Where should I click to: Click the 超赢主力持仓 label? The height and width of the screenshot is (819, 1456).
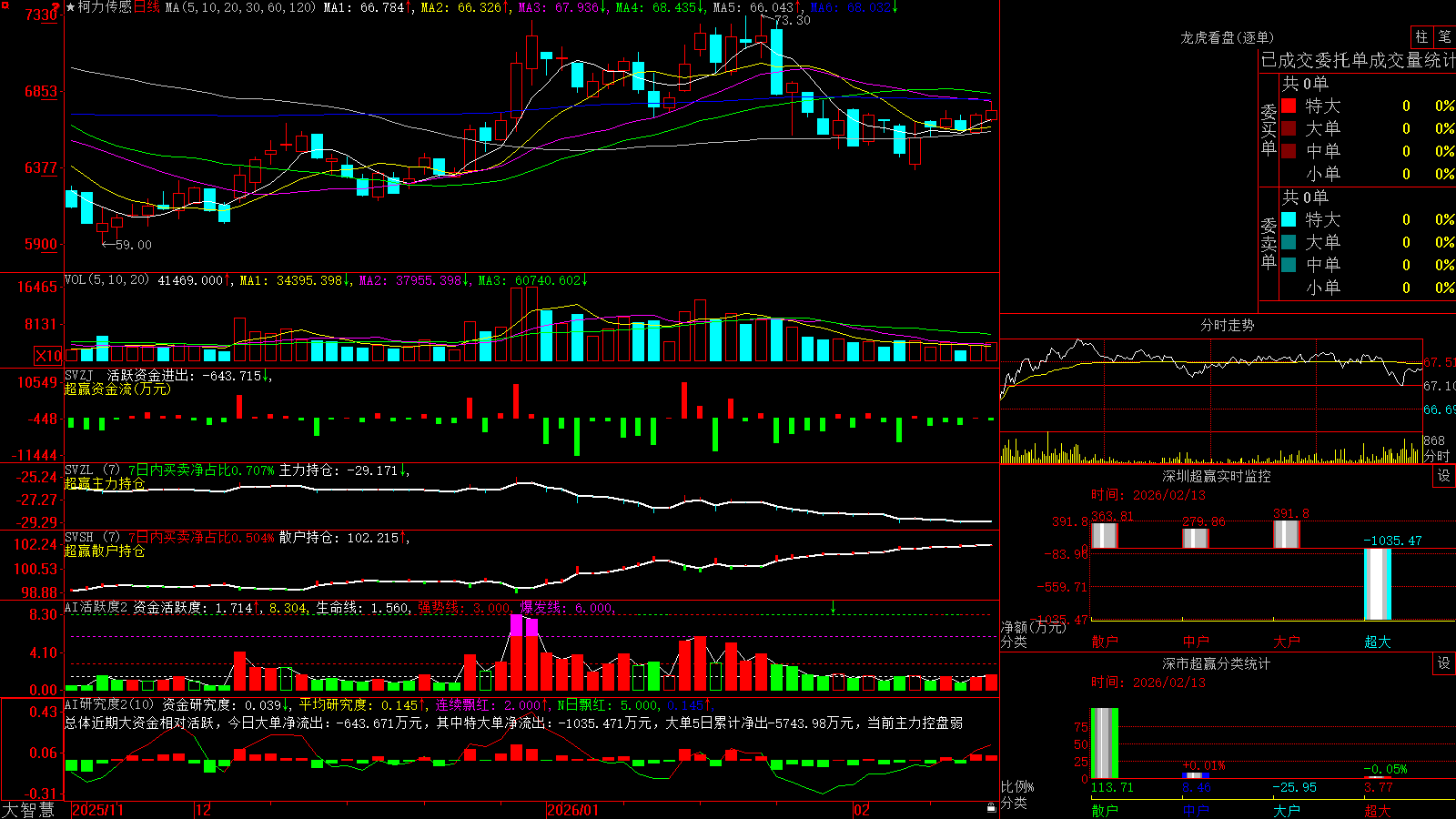(x=105, y=484)
